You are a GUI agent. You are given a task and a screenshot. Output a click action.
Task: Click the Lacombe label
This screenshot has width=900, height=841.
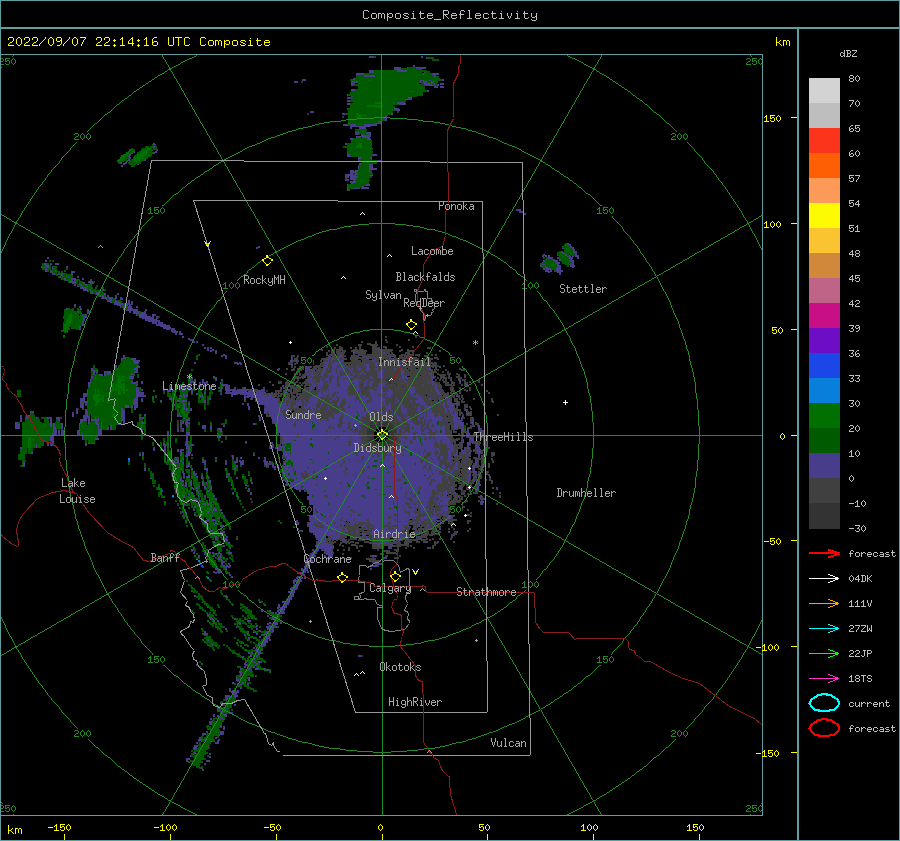point(432,251)
